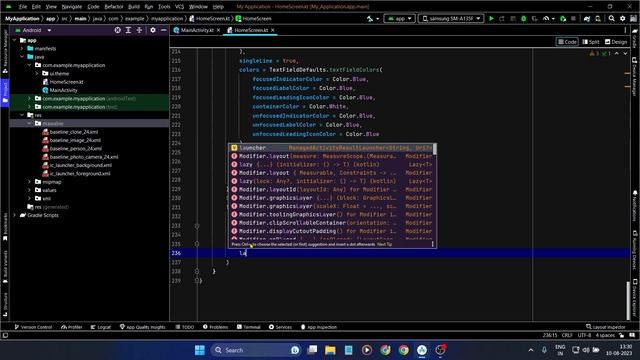Click the Windows taskbar Search box
This screenshot has height=360, width=640.
pyautogui.click(x=256, y=350)
